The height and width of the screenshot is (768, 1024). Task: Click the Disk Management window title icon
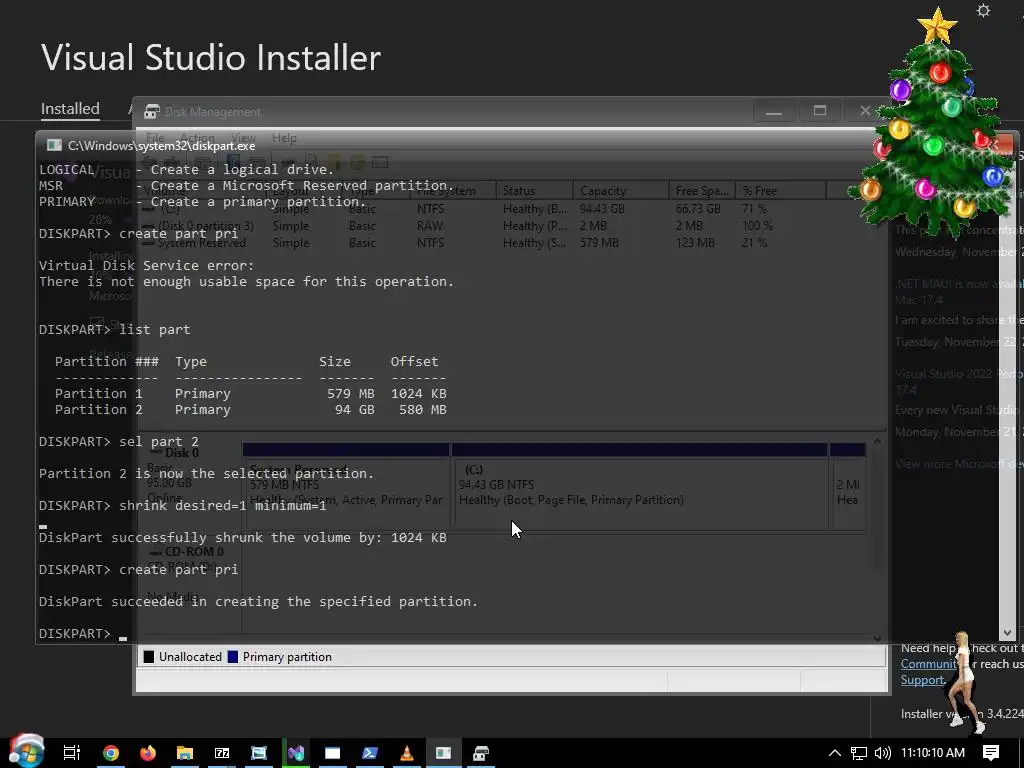[152, 112]
